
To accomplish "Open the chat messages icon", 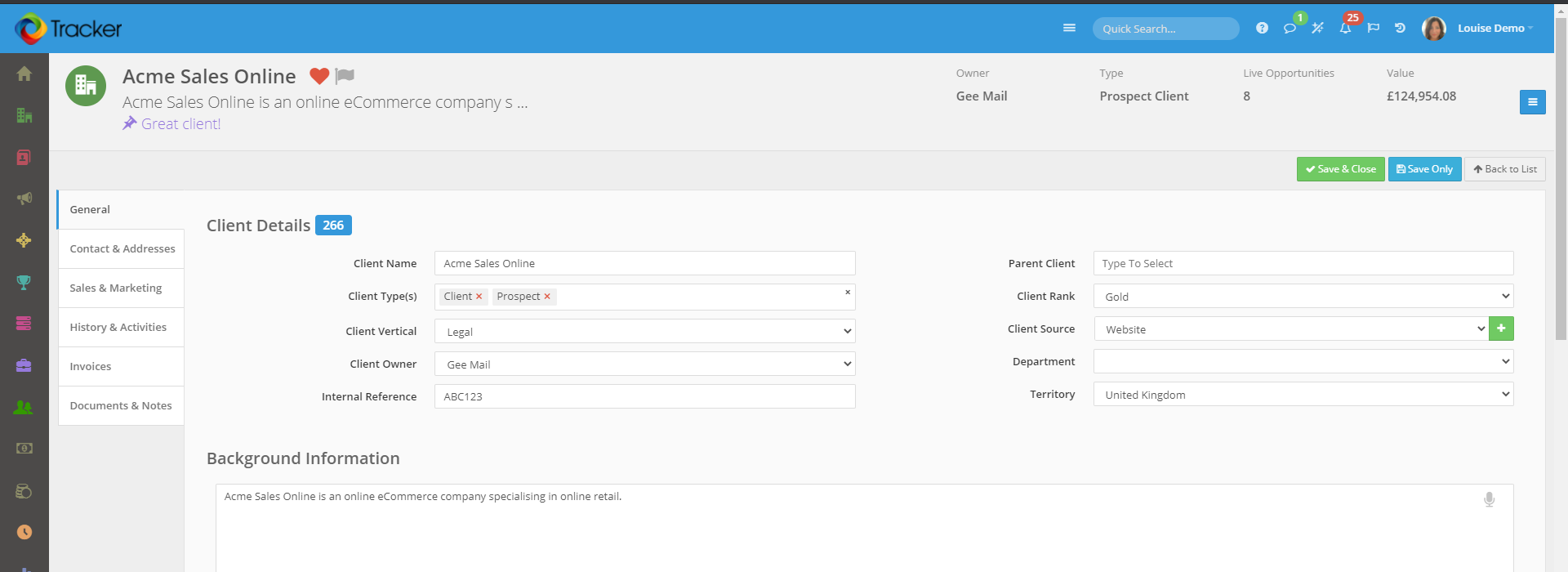I will pyautogui.click(x=1290, y=29).
